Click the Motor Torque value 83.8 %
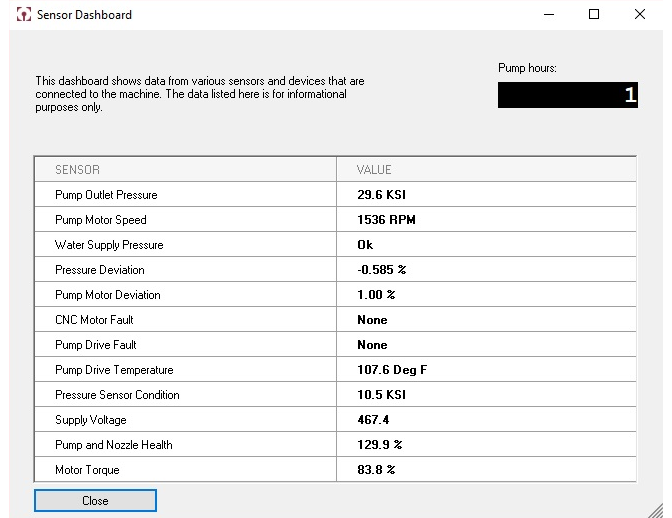 point(376,470)
